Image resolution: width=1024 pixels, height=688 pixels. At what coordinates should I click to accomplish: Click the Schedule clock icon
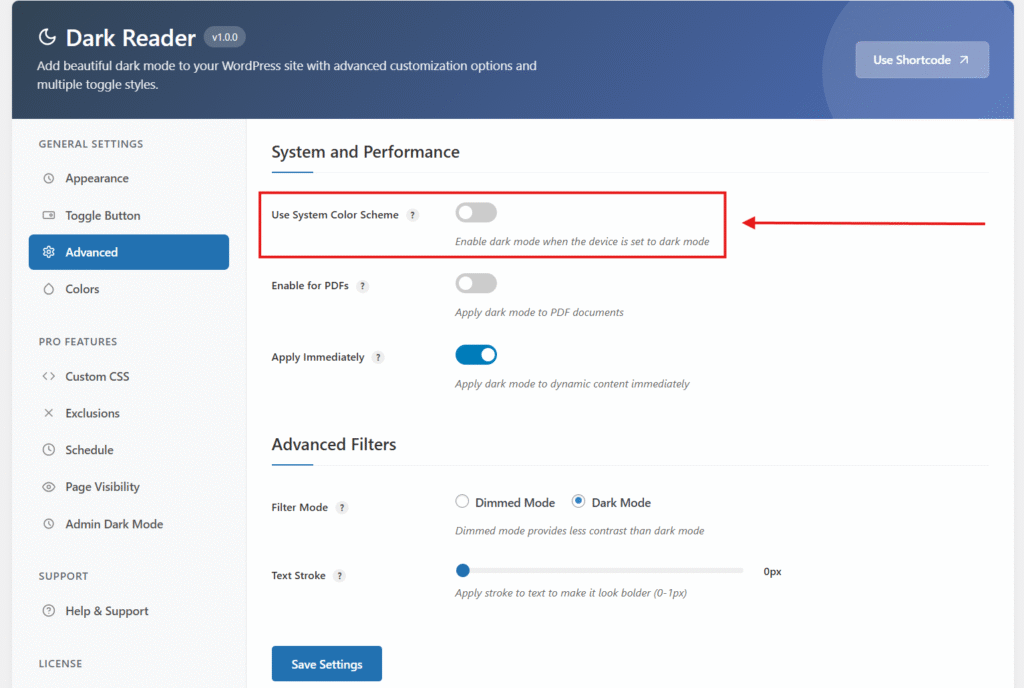coord(48,449)
